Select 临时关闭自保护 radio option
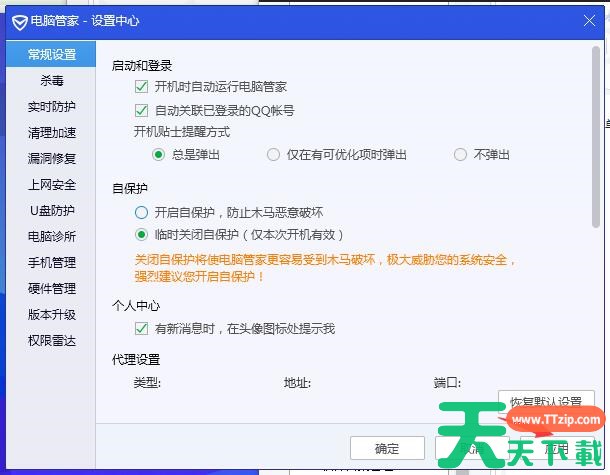The height and width of the screenshot is (475, 610). coord(141,235)
